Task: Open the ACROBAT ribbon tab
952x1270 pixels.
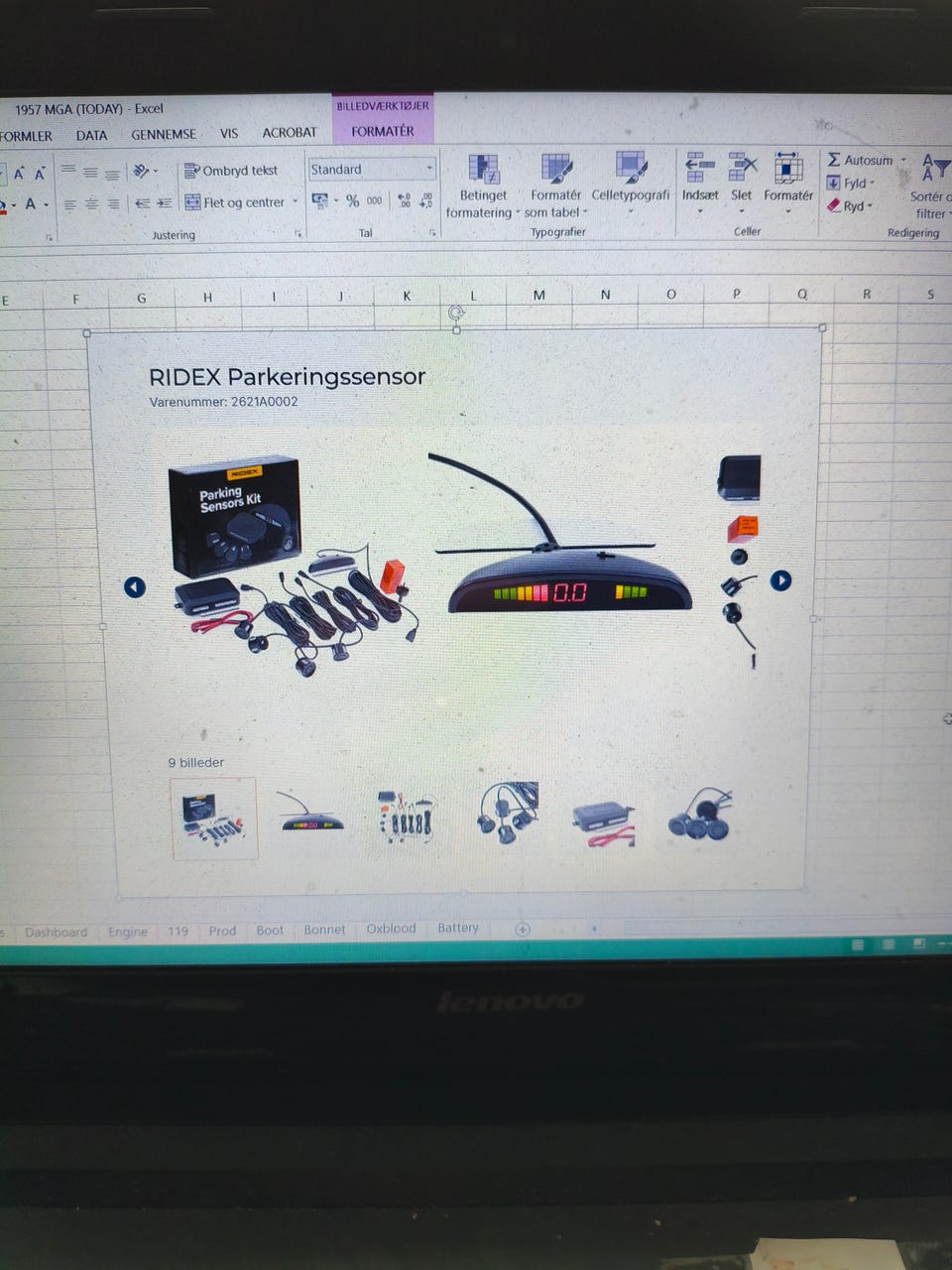Action: [290, 132]
